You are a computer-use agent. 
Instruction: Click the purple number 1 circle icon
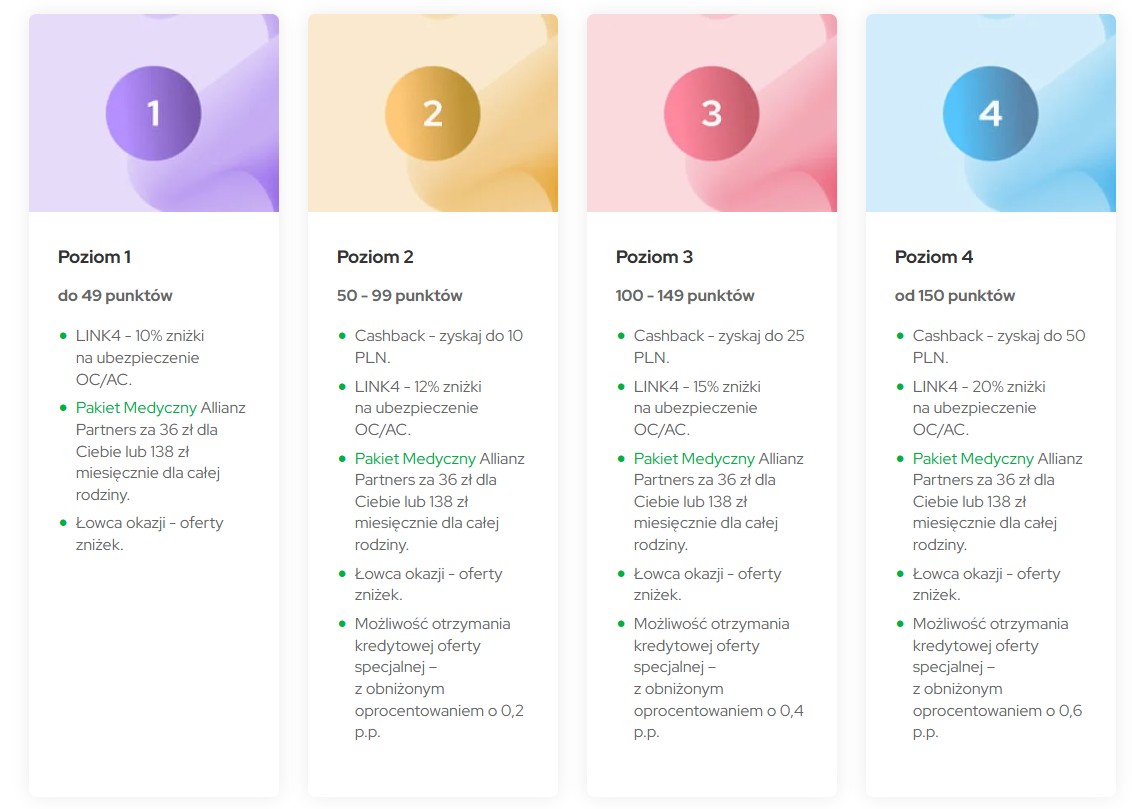click(x=153, y=113)
